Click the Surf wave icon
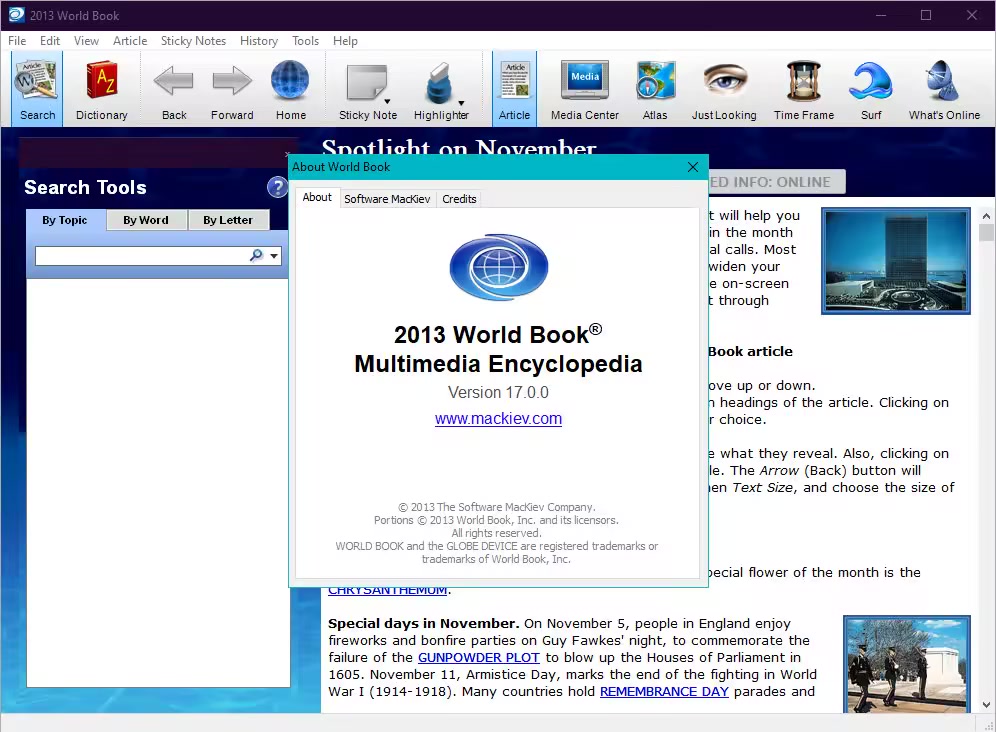 (x=871, y=89)
